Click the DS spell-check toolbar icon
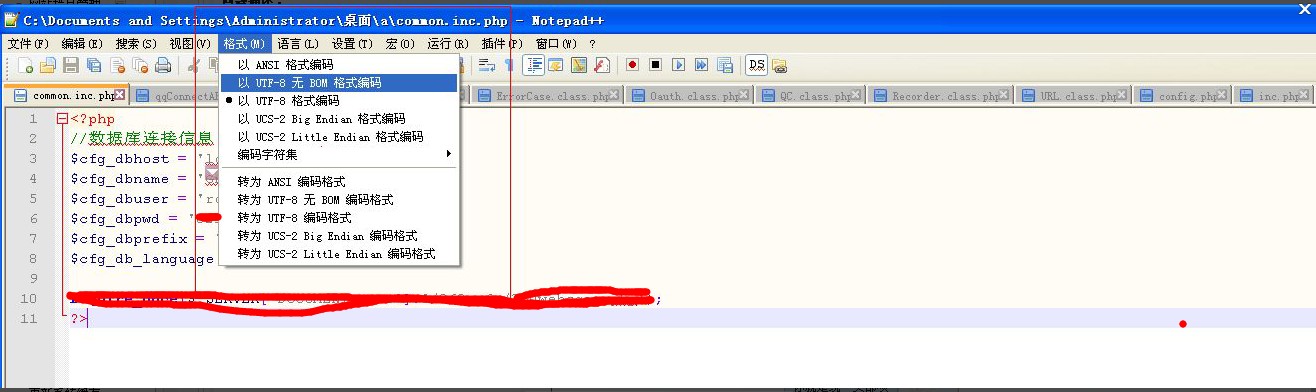The width and height of the screenshot is (1316, 392). (x=756, y=65)
